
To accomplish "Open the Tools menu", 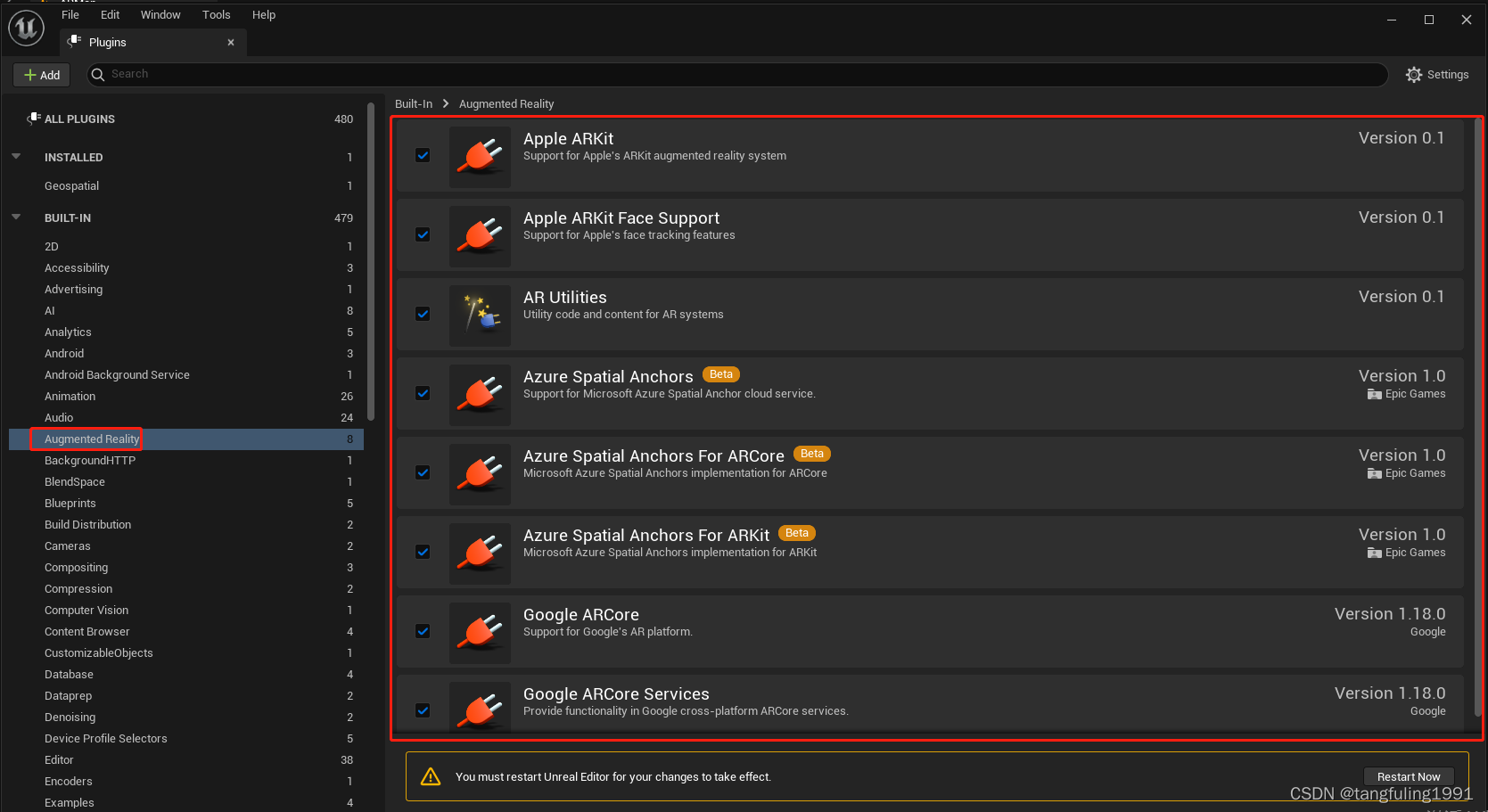I will tap(216, 14).
